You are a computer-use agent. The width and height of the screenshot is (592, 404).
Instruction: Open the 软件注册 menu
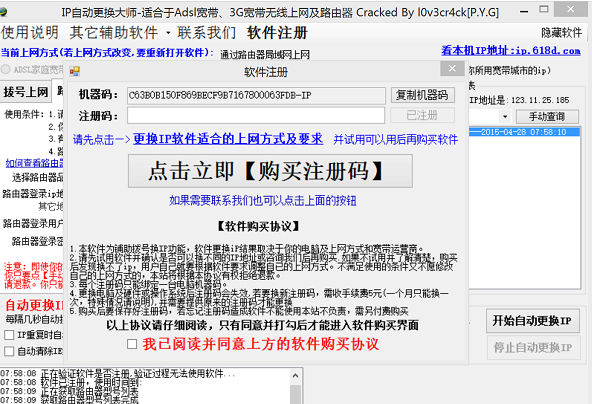(278, 32)
